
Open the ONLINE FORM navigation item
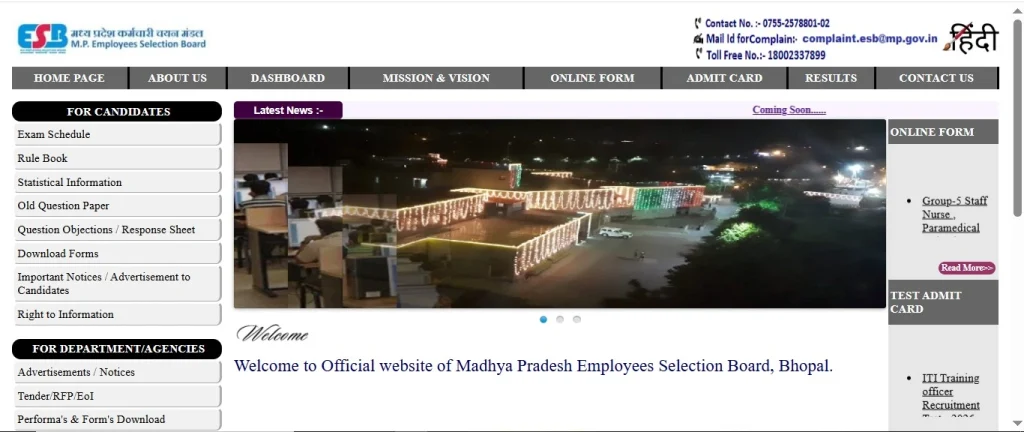[592, 78]
